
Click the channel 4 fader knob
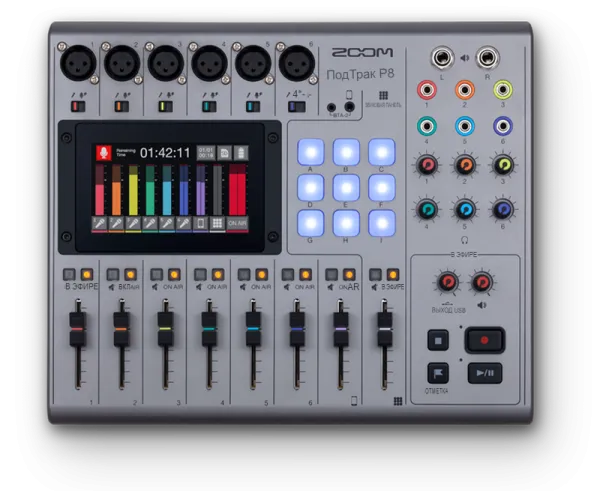click(209, 324)
